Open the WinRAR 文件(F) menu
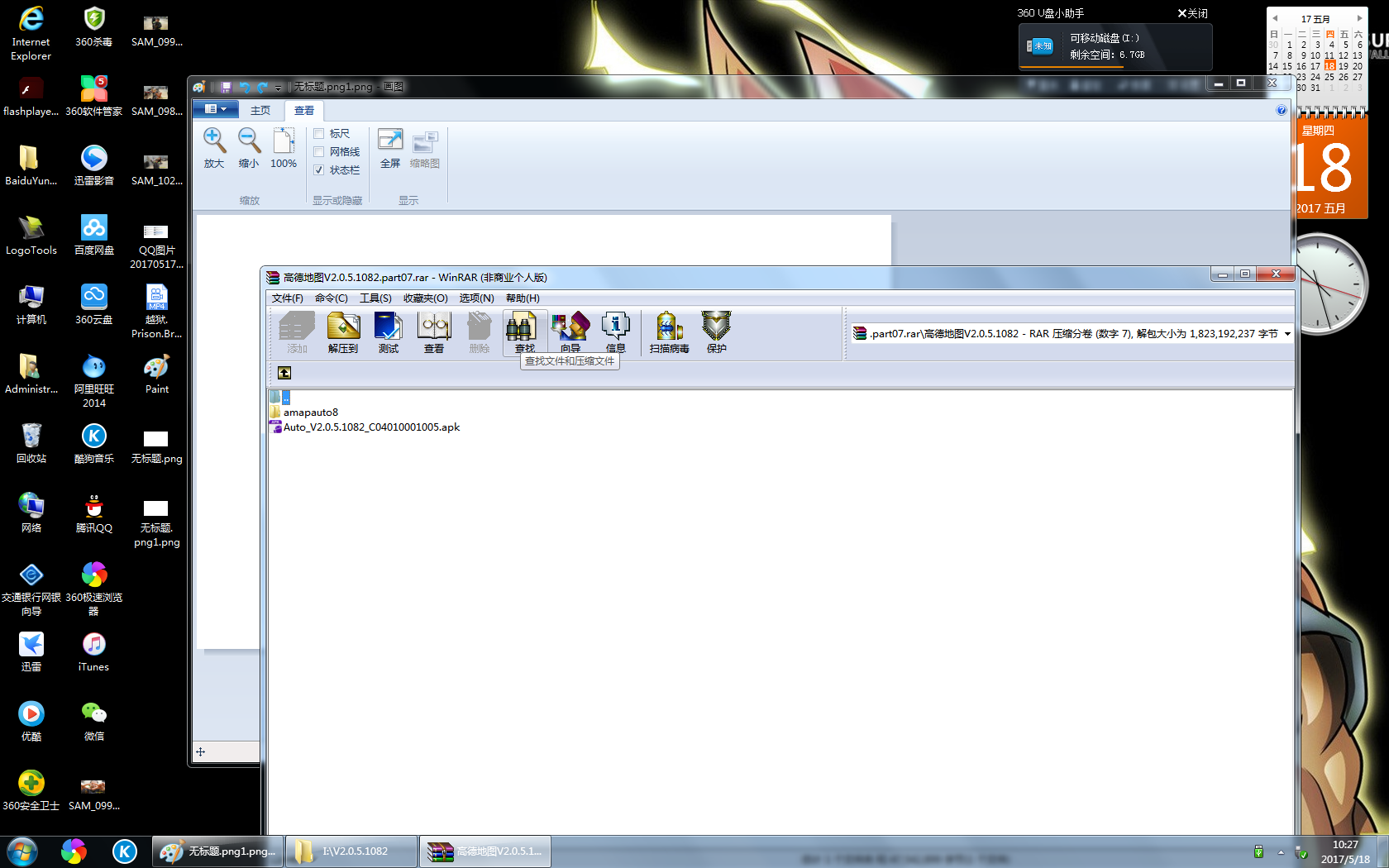The width and height of the screenshot is (1389, 868). [x=287, y=298]
